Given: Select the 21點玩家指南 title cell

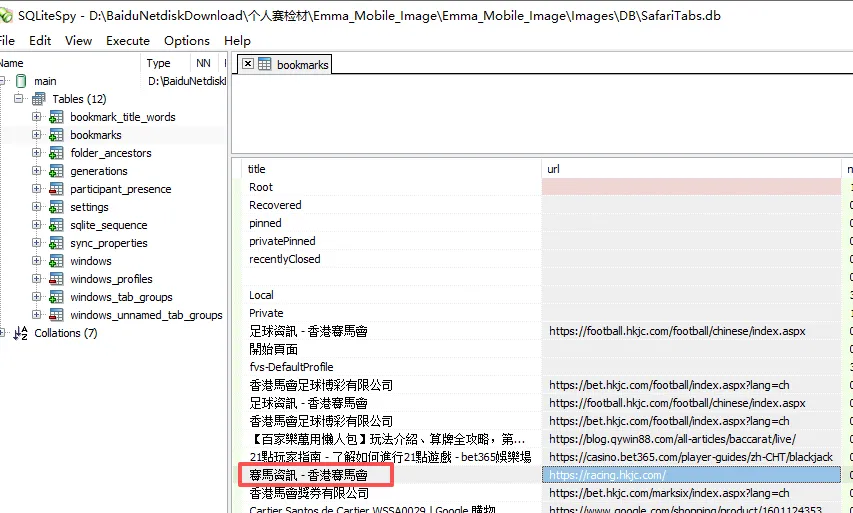Looking at the screenshot, I should pyautogui.click(x=391, y=456).
